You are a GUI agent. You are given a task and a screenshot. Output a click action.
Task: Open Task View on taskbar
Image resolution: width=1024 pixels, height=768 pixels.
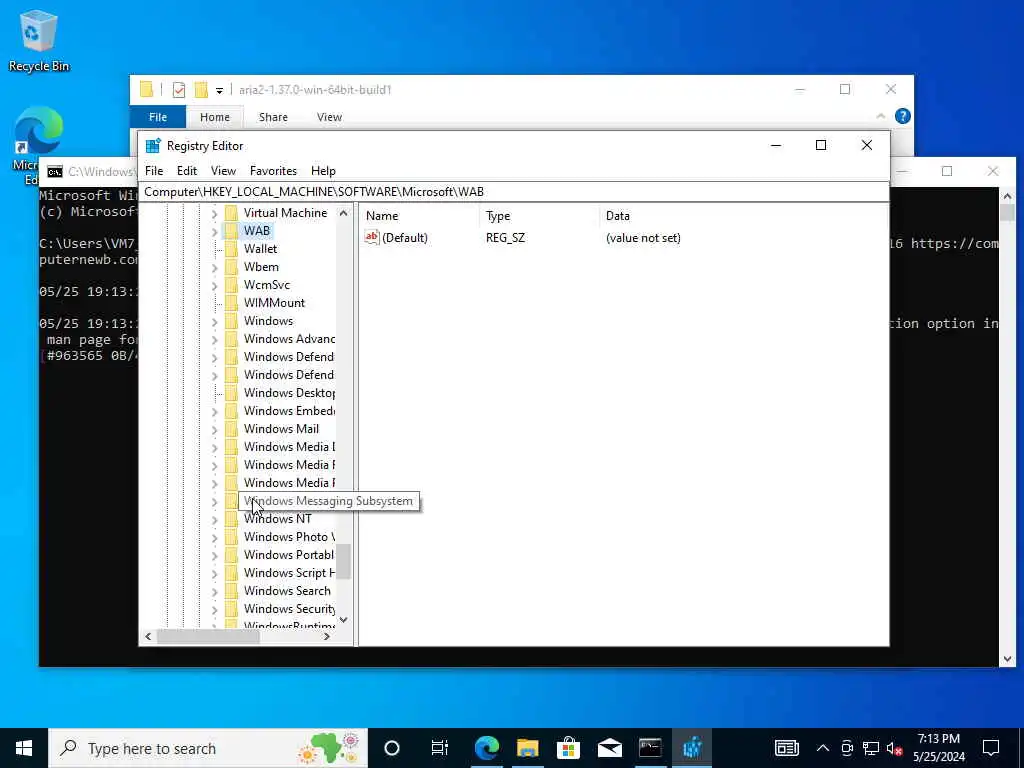[440, 748]
